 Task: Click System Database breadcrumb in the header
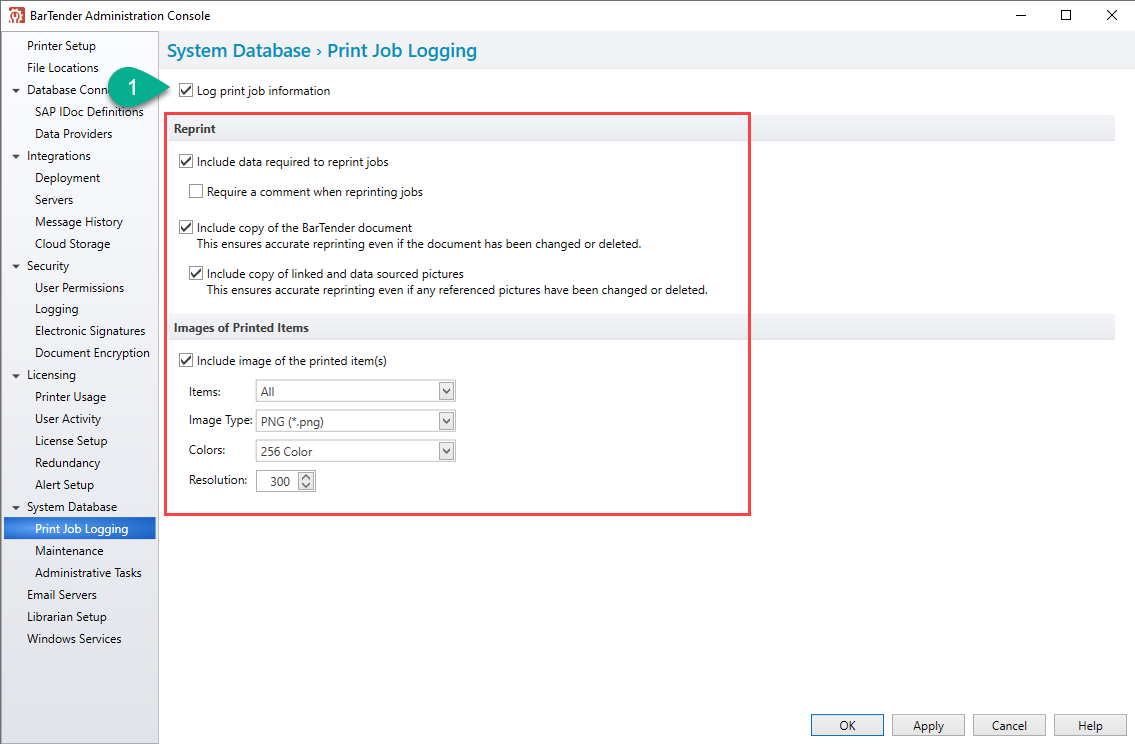click(x=239, y=51)
